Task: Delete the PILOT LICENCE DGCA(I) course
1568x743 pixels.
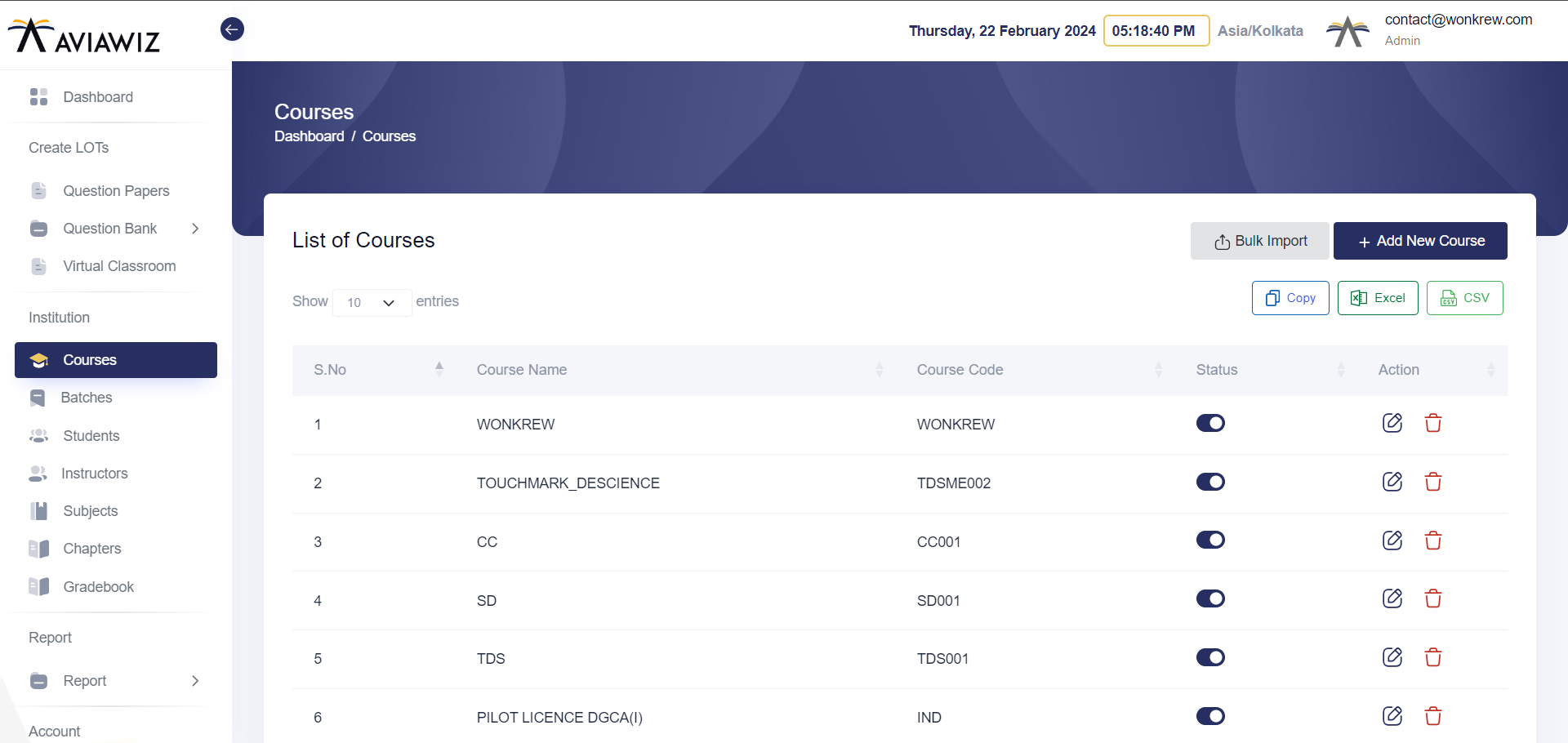Action: pyautogui.click(x=1433, y=716)
